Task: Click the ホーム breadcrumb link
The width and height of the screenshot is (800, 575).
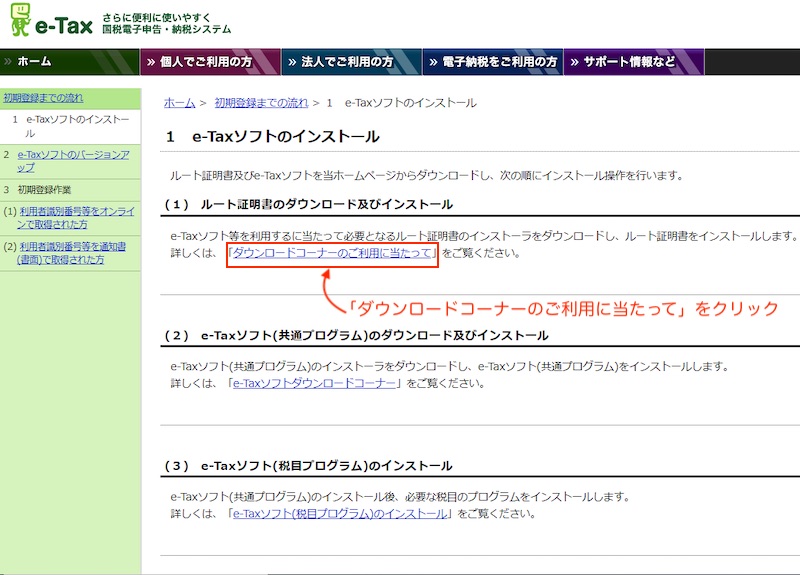Action: (x=180, y=103)
